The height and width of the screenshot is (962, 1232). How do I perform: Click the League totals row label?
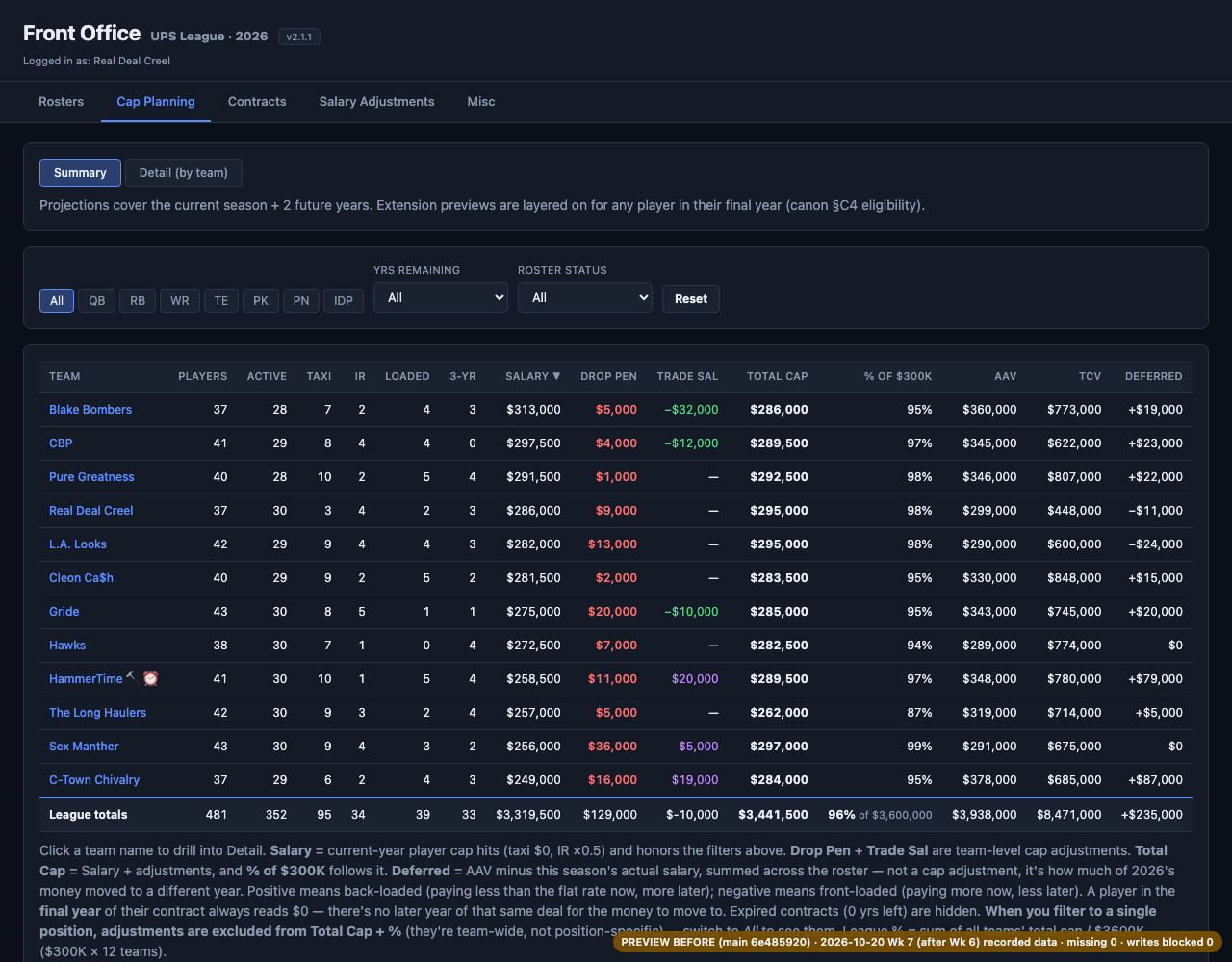pyautogui.click(x=89, y=815)
